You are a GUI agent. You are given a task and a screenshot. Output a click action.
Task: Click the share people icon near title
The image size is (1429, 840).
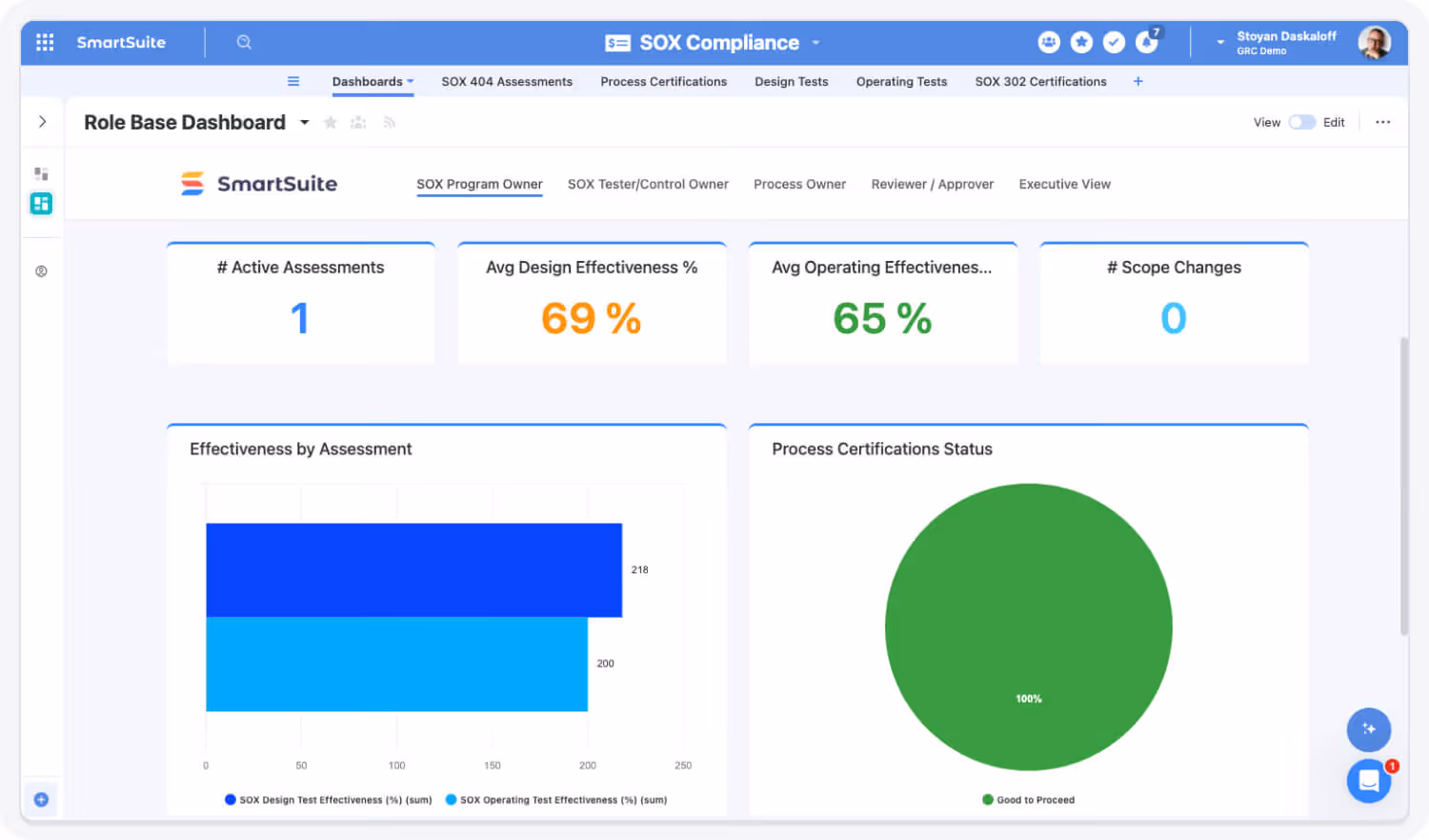(x=358, y=122)
